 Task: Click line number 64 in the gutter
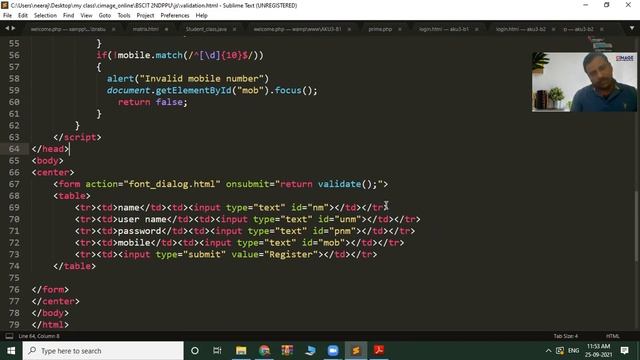tap(14, 149)
